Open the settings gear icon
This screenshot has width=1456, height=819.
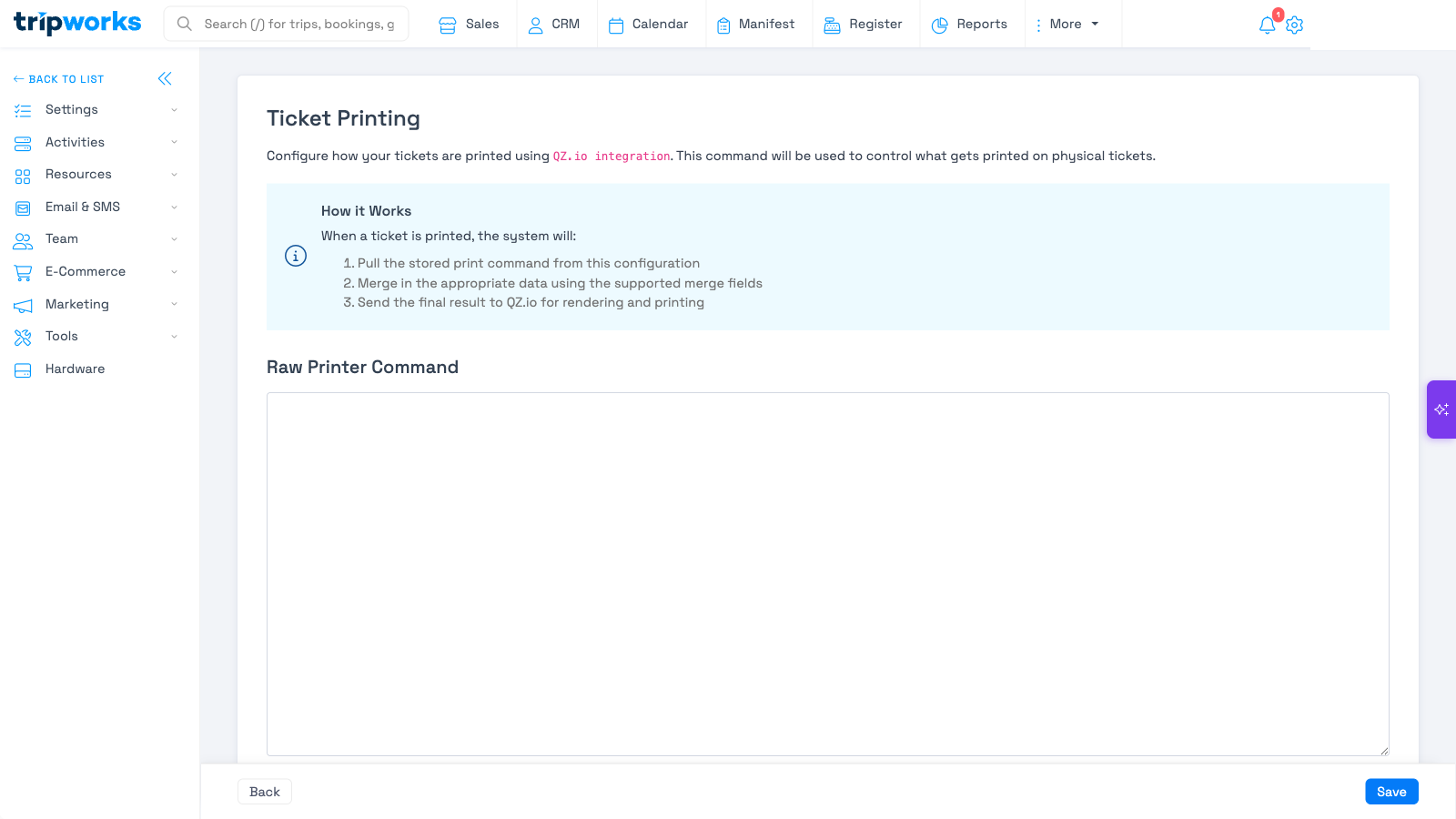click(x=1295, y=25)
